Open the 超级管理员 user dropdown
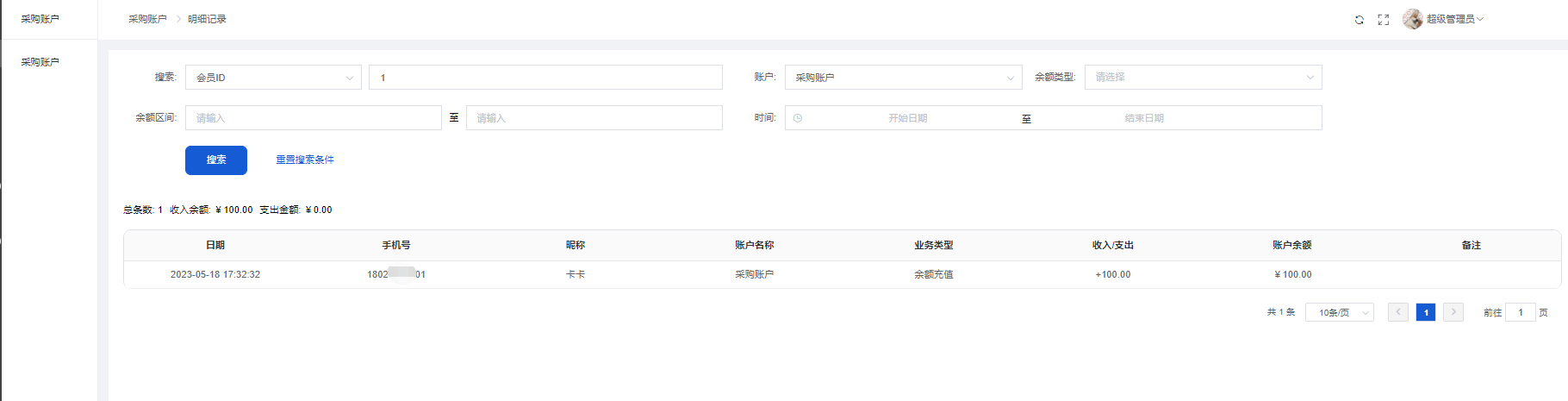The width and height of the screenshot is (1568, 401). tap(1454, 19)
